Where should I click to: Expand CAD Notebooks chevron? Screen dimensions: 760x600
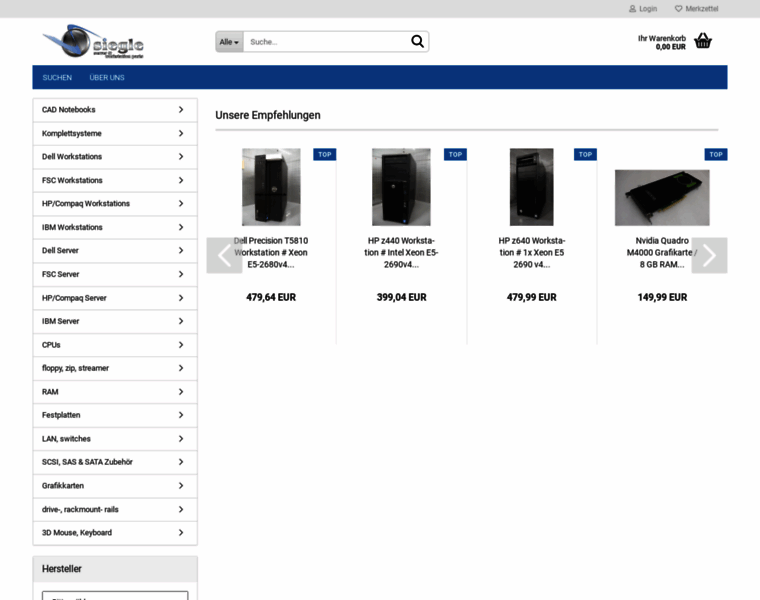click(181, 110)
